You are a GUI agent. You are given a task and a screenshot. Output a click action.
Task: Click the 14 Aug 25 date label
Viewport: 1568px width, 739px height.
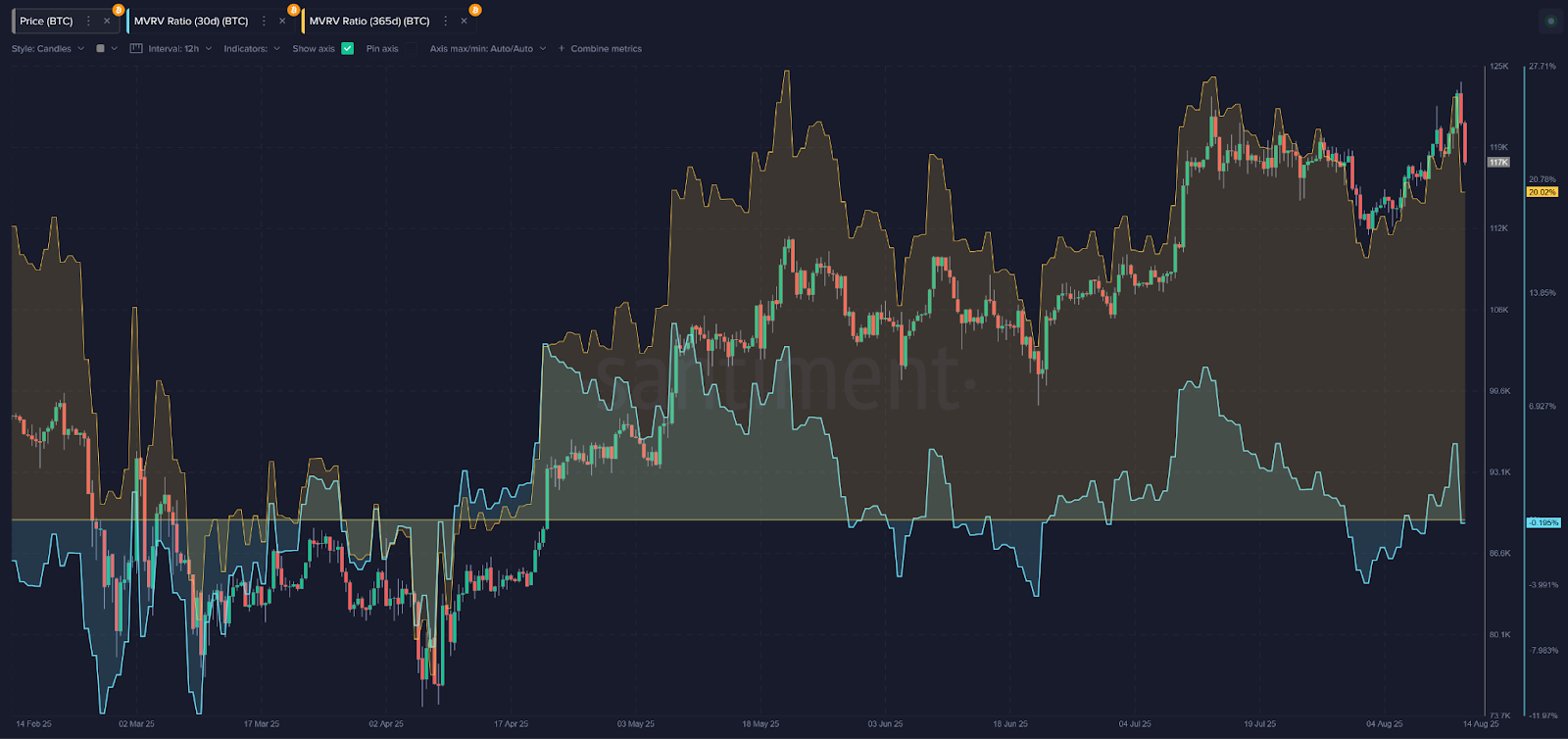(1481, 724)
